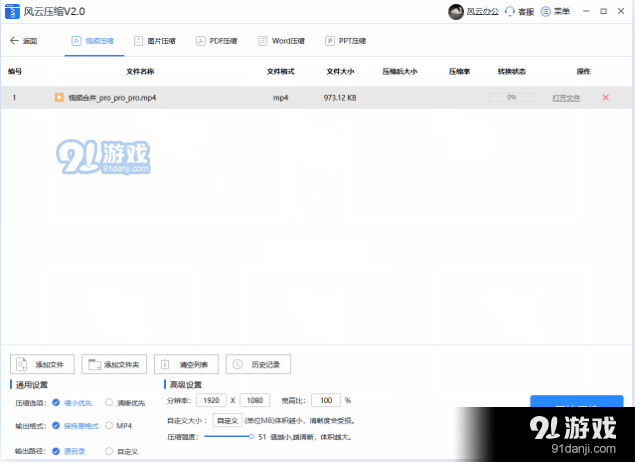Click 打开文件 link in file row
This screenshot has width=635, height=462.
click(566, 98)
